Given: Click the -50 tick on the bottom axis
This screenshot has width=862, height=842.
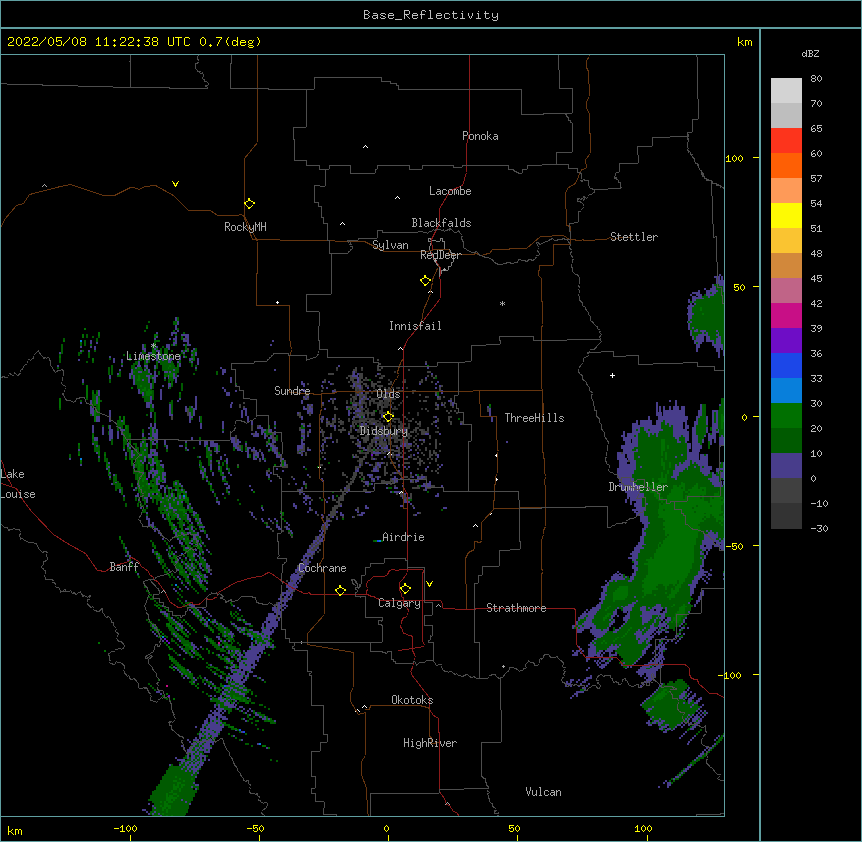Looking at the screenshot, I should [x=255, y=828].
